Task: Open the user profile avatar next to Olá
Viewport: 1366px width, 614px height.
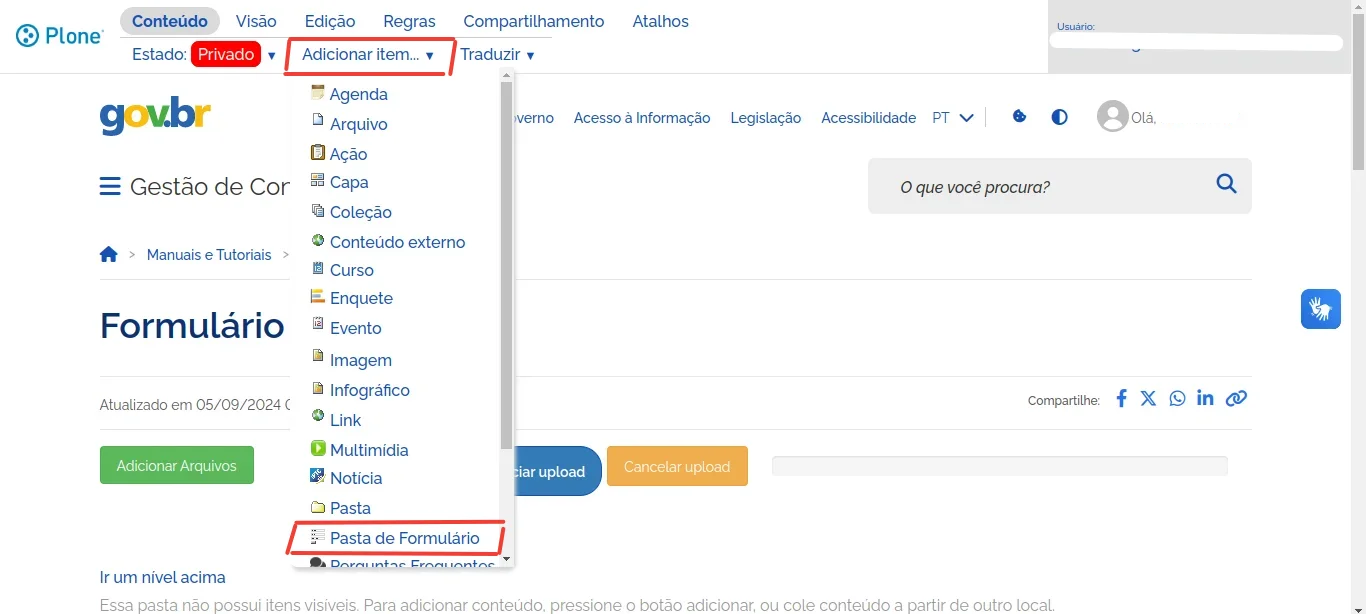Action: (1113, 116)
